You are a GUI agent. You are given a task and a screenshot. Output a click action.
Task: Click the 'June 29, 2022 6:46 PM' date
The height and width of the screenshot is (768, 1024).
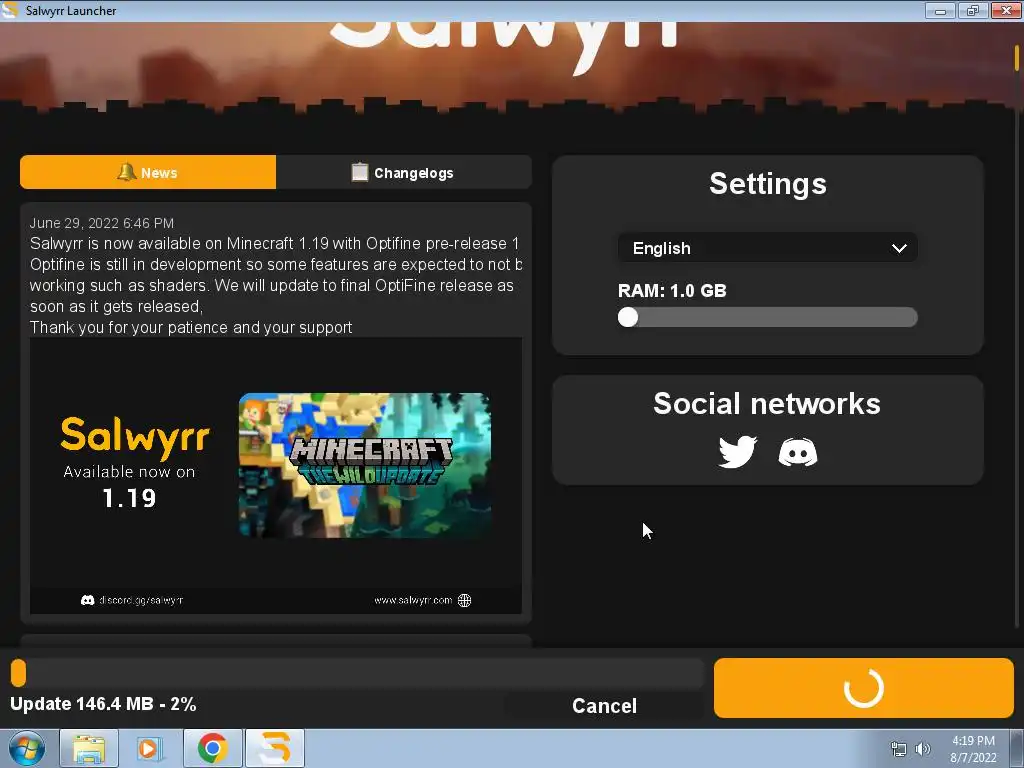pyautogui.click(x=102, y=223)
